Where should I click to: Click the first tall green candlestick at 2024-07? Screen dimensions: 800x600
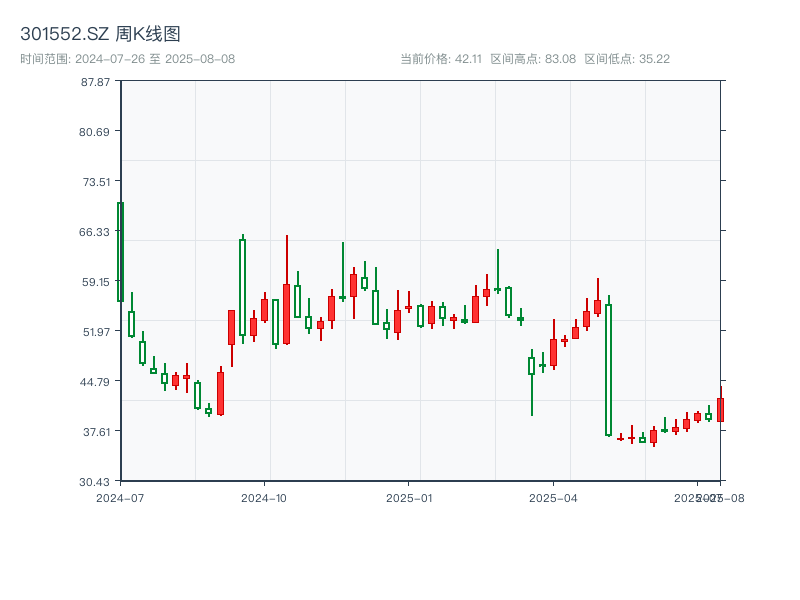click(x=120, y=252)
